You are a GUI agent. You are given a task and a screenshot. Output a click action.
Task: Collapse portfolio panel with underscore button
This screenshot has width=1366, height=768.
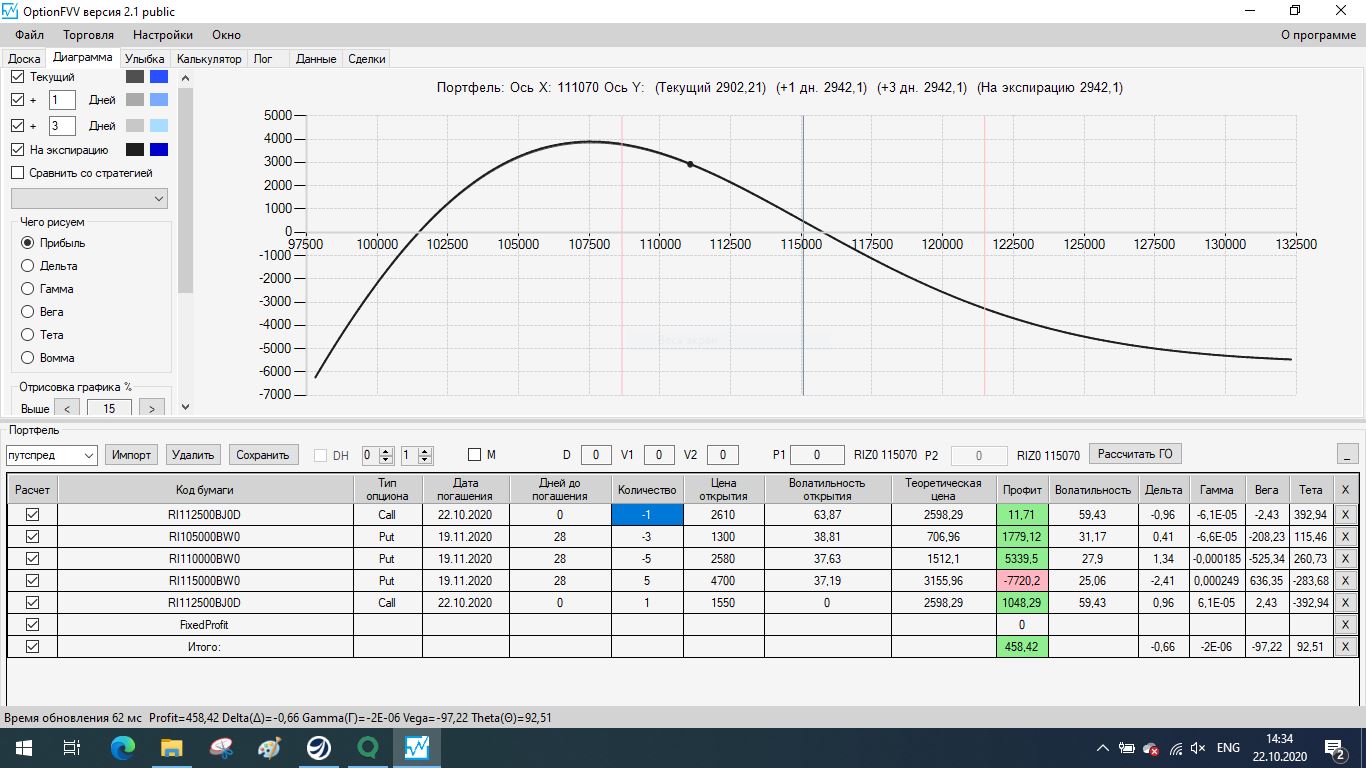point(1347,455)
